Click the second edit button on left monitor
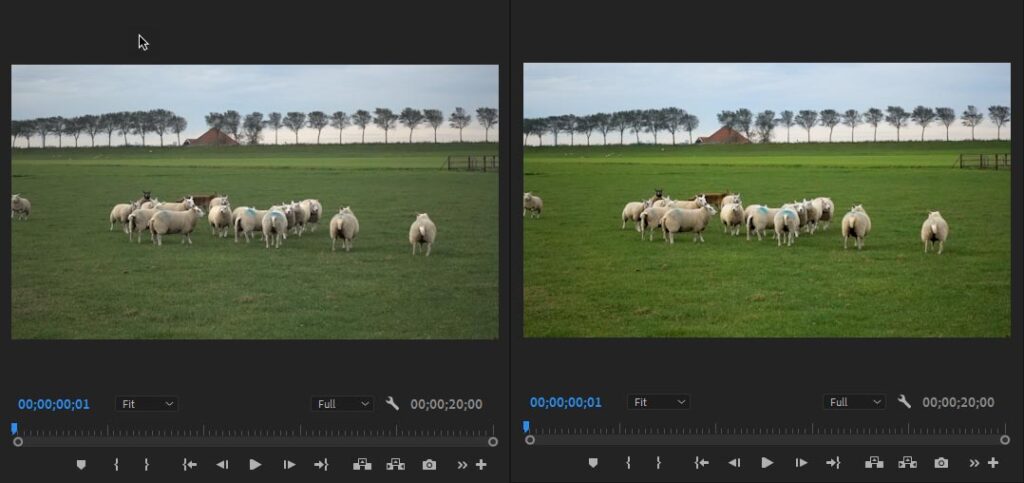The image size is (1024, 483). point(396,464)
